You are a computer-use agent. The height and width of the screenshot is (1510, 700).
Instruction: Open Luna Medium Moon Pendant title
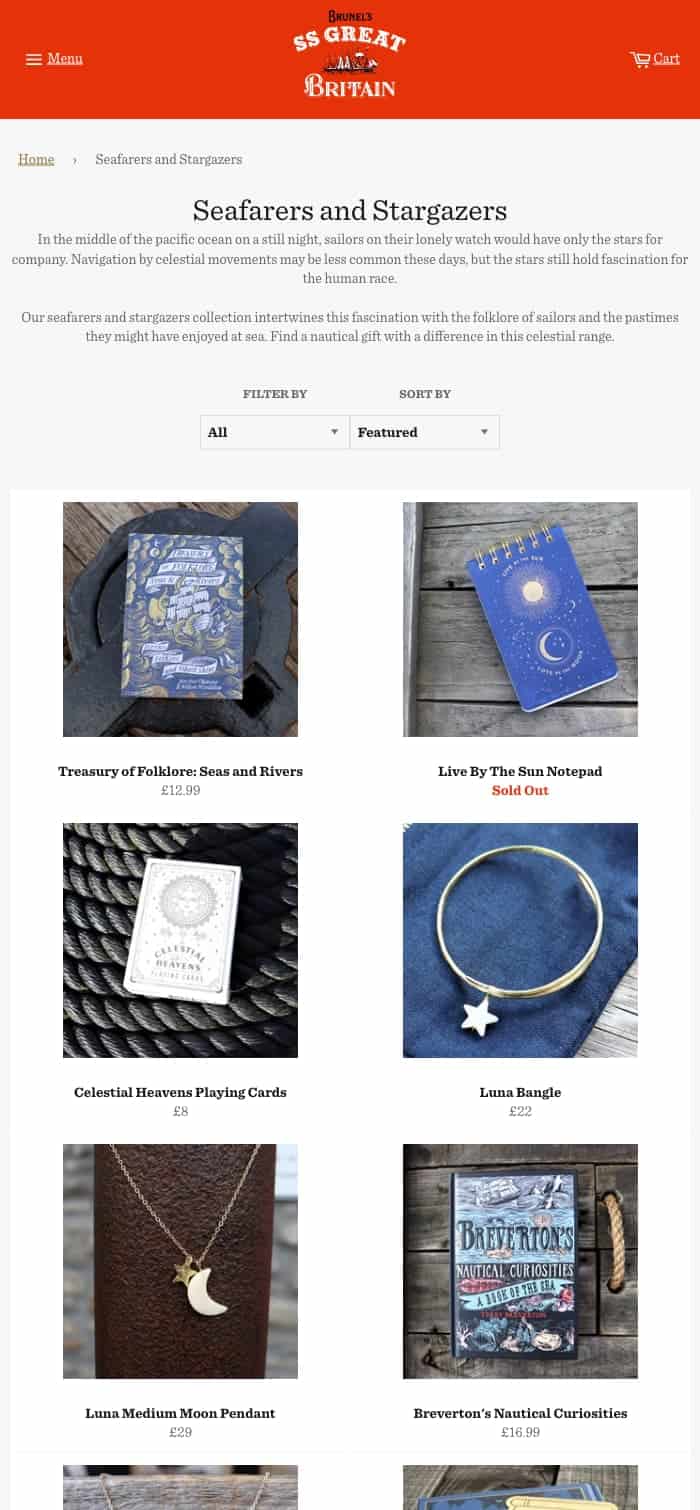pyautogui.click(x=180, y=1413)
